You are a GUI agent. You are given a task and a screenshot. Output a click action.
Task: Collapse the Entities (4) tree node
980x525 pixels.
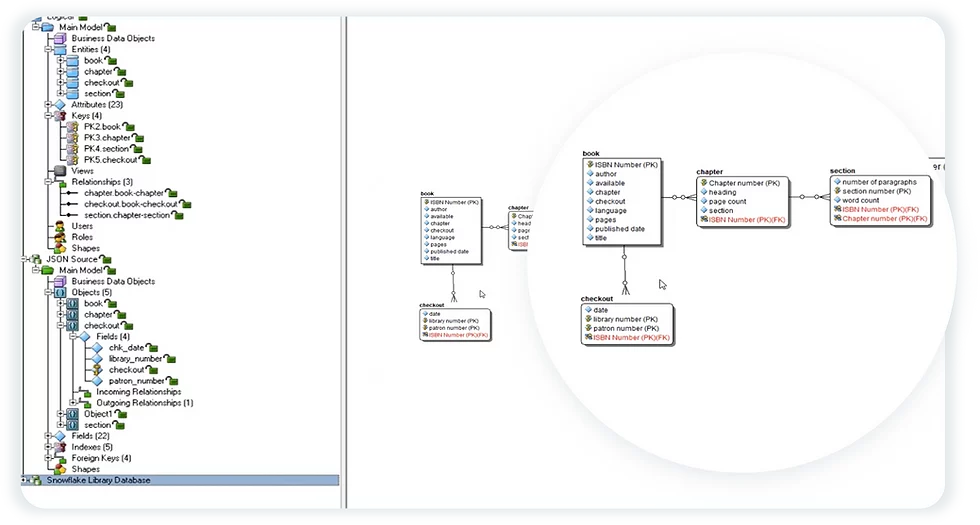tap(48, 49)
